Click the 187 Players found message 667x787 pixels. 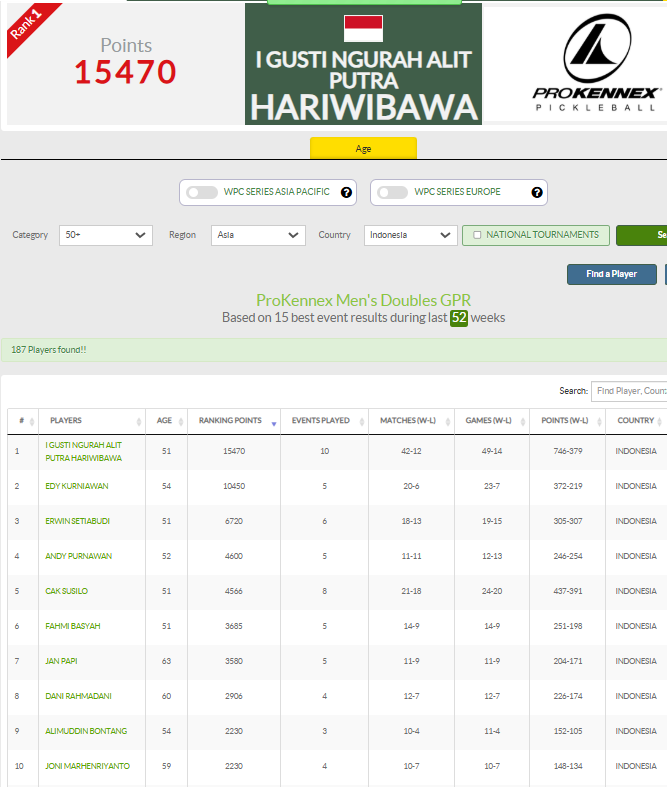pos(49,350)
